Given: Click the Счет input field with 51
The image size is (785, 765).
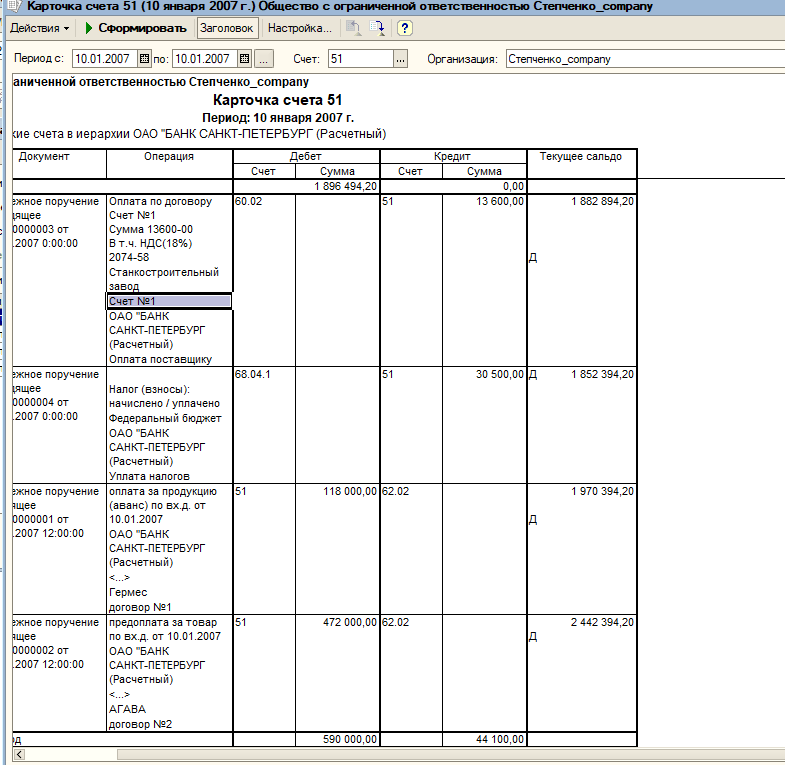Looking at the screenshot, I should [360, 59].
